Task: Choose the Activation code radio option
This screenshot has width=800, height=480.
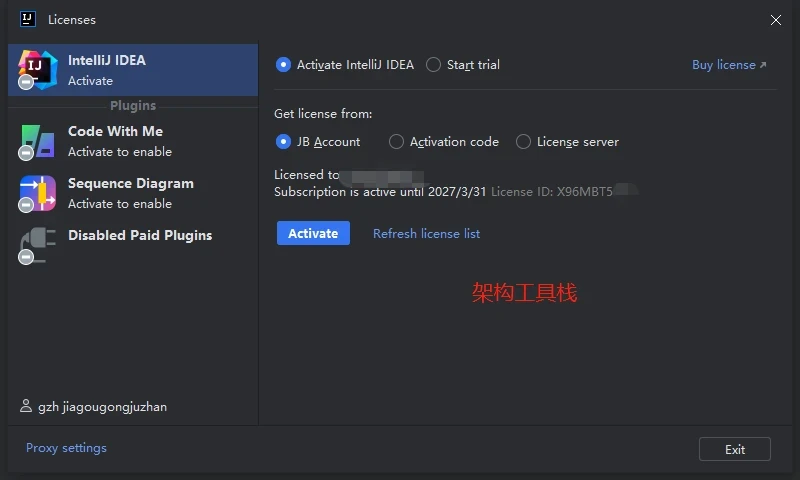Action: coord(396,142)
